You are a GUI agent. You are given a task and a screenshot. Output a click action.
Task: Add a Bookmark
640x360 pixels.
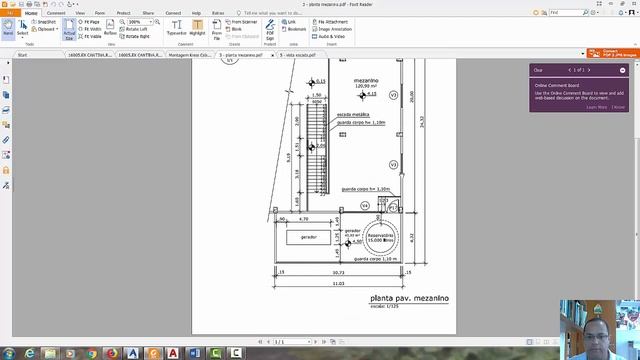click(x=294, y=29)
